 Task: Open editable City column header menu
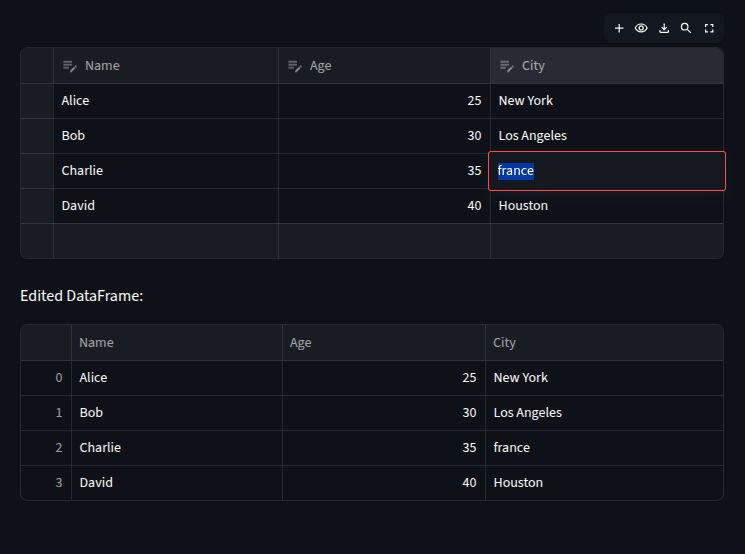point(607,66)
